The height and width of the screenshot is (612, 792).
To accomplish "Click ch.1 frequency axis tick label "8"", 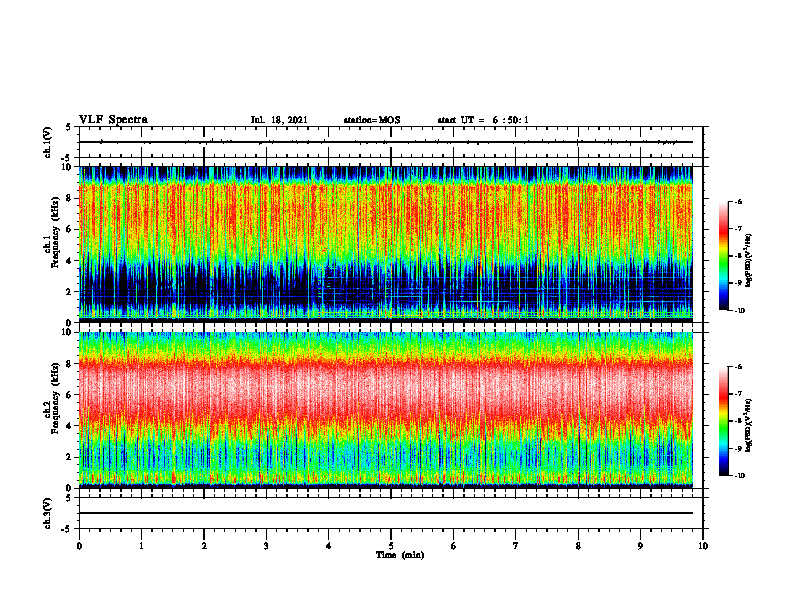I will [x=70, y=198].
